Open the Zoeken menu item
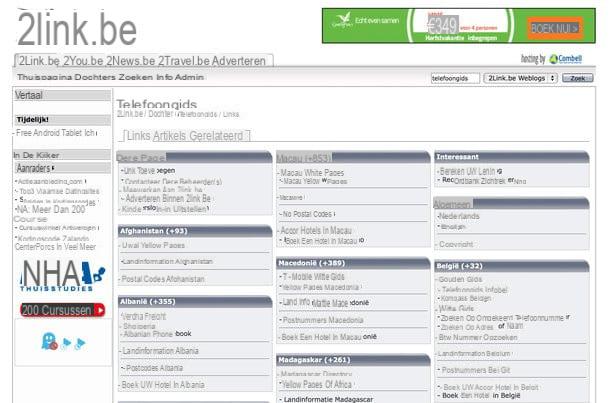 pos(136,77)
